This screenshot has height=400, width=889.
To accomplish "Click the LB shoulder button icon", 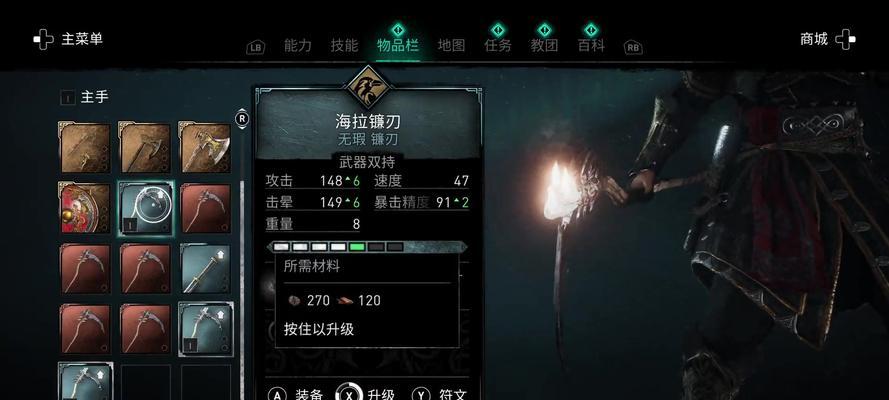I will tap(256, 48).
